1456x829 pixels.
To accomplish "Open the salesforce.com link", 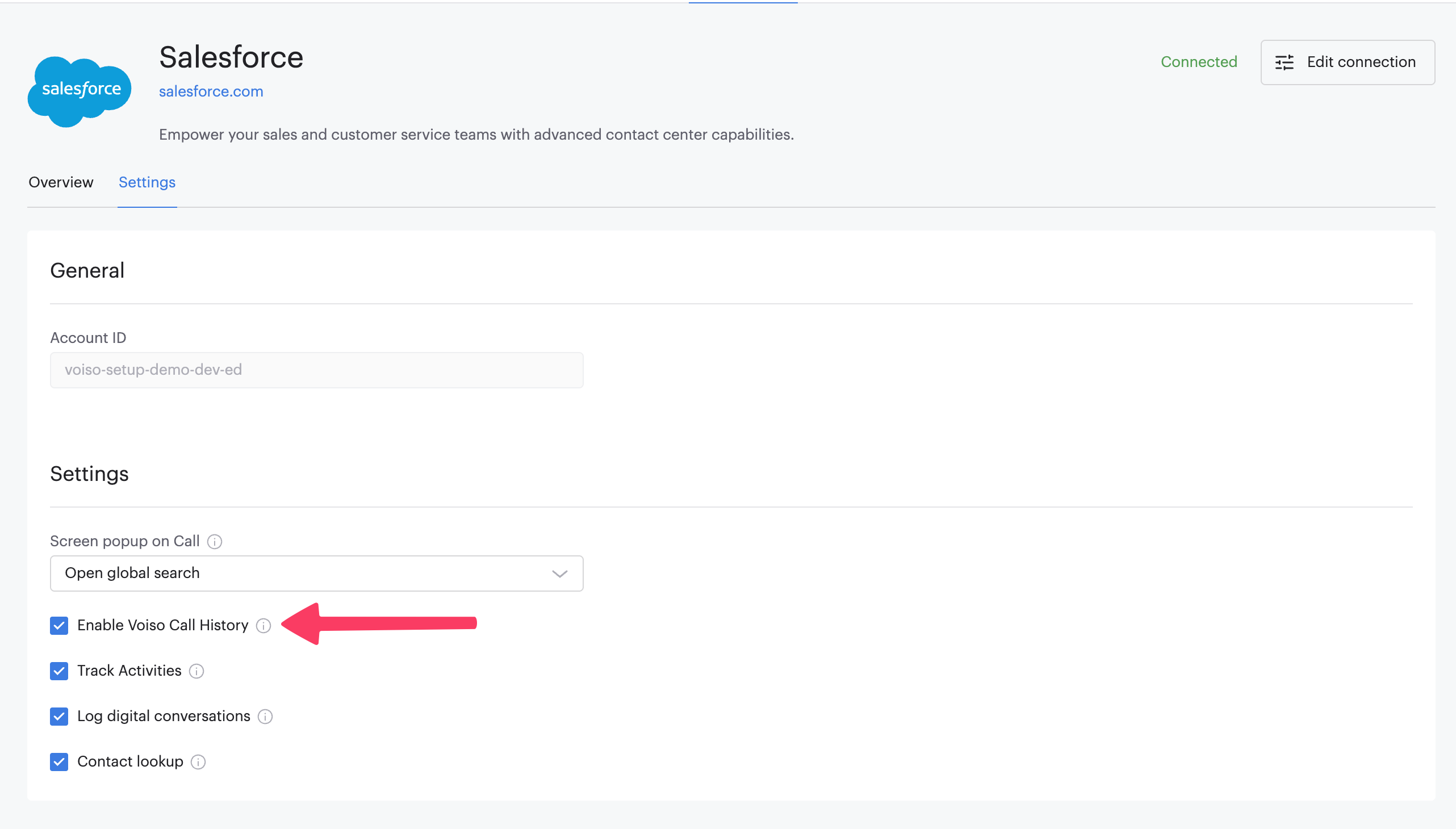I will pos(211,91).
